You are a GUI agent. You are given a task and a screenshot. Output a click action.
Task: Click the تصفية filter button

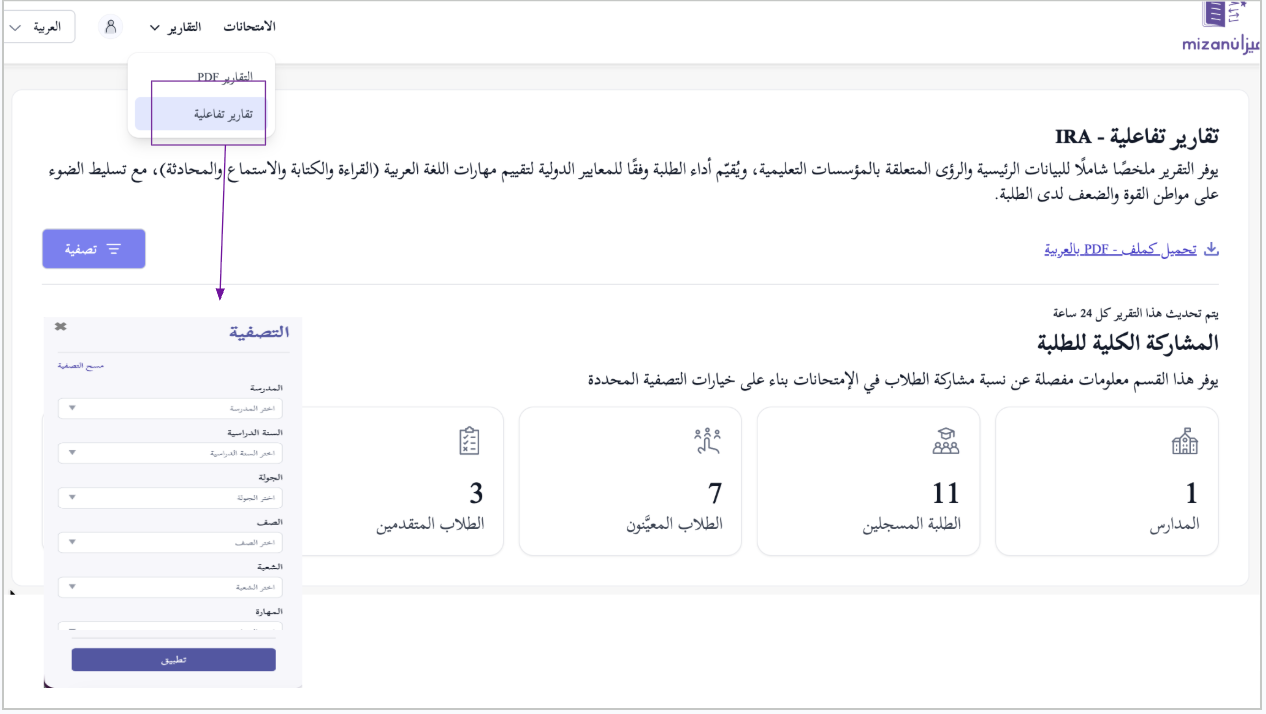coord(94,249)
